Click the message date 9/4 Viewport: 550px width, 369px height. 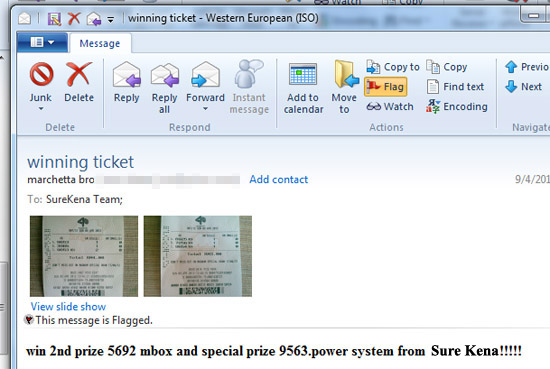coord(532,180)
